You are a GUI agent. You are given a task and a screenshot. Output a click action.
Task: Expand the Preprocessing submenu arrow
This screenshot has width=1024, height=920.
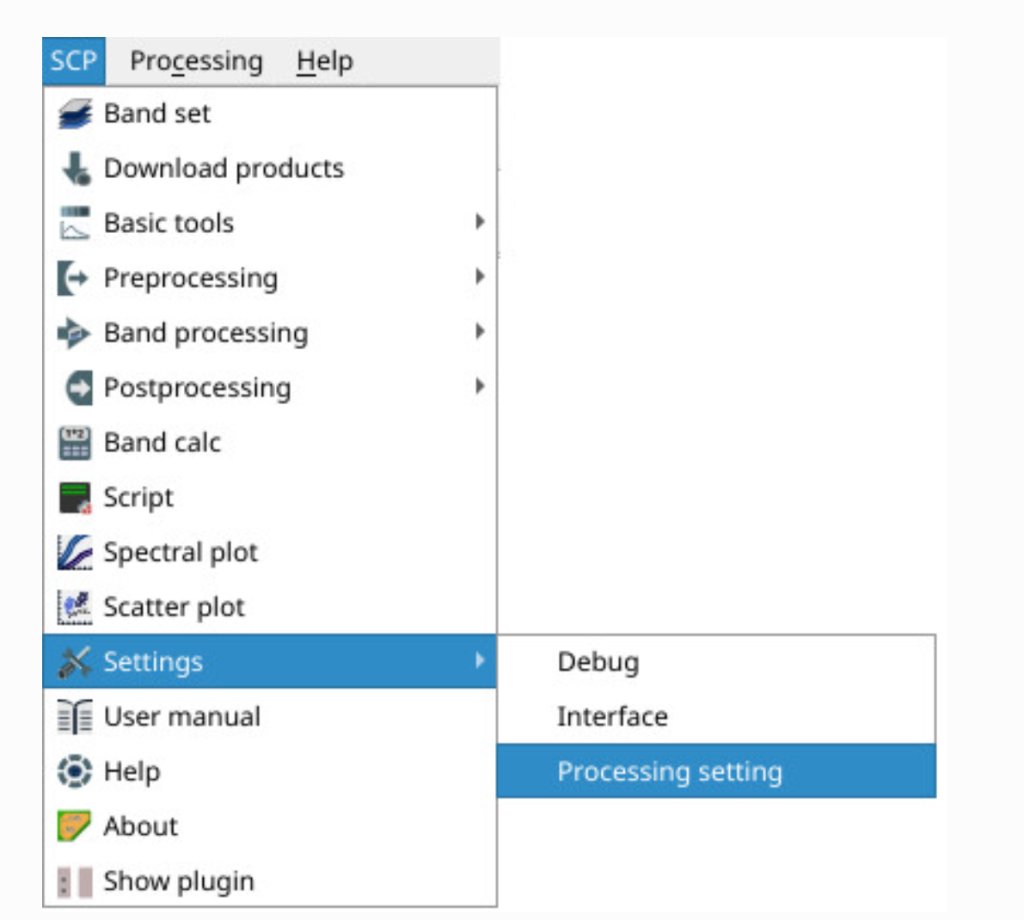point(480,277)
